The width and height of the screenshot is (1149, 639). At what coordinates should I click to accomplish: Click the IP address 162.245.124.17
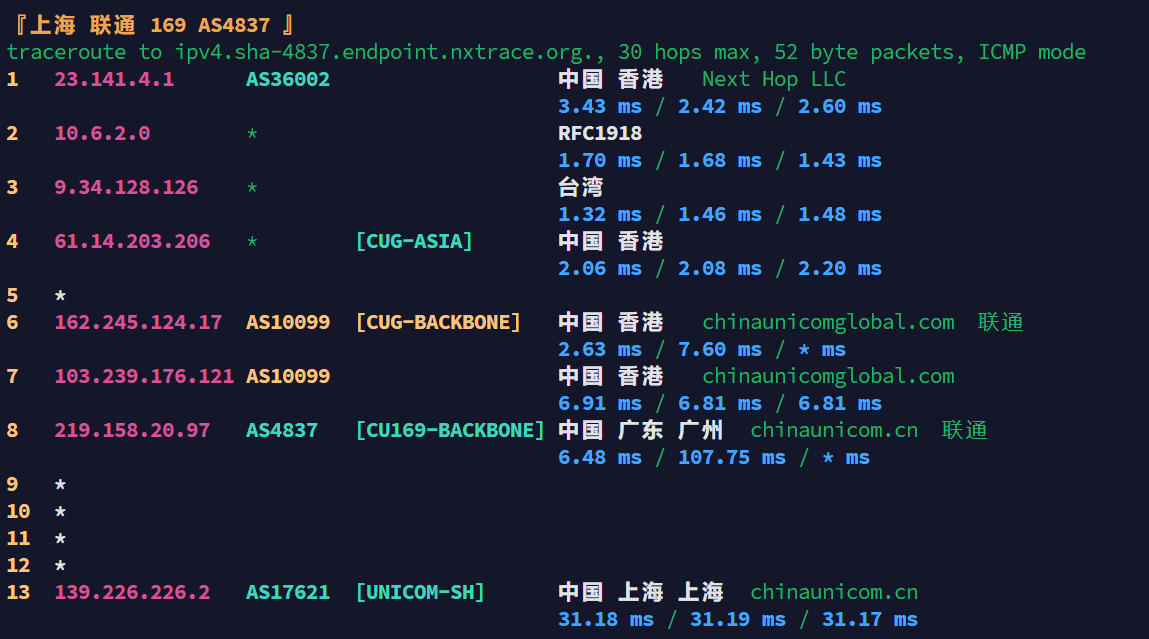pos(138,322)
